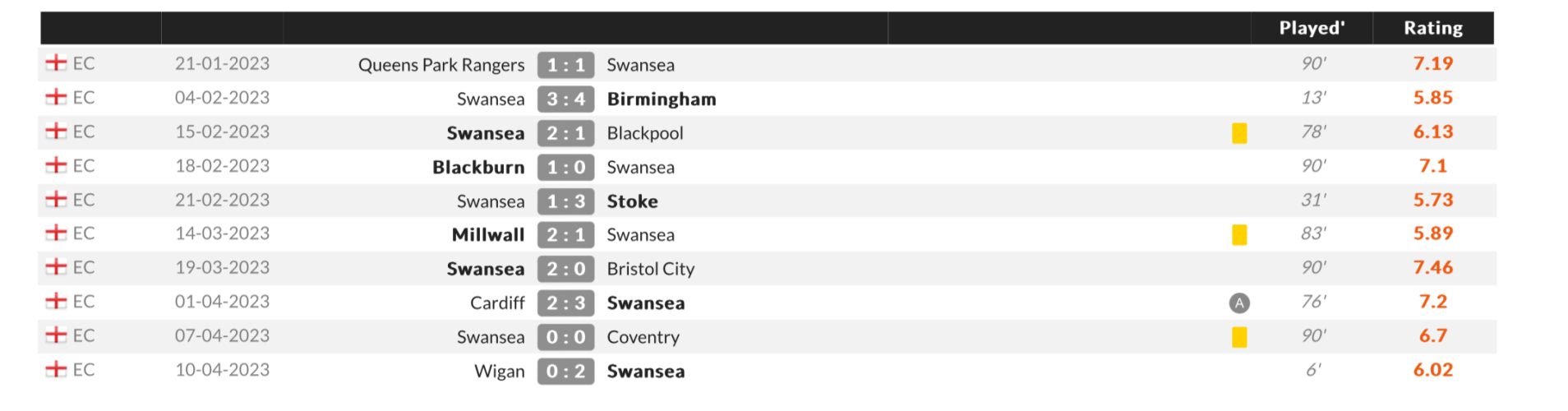Select the Bristol City team name
The image size is (1568, 411).
coord(650,269)
